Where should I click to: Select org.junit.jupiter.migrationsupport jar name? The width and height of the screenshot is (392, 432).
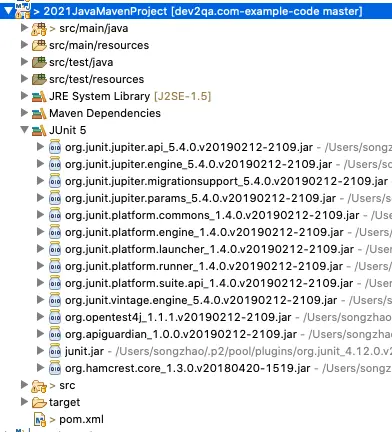(x=226, y=181)
